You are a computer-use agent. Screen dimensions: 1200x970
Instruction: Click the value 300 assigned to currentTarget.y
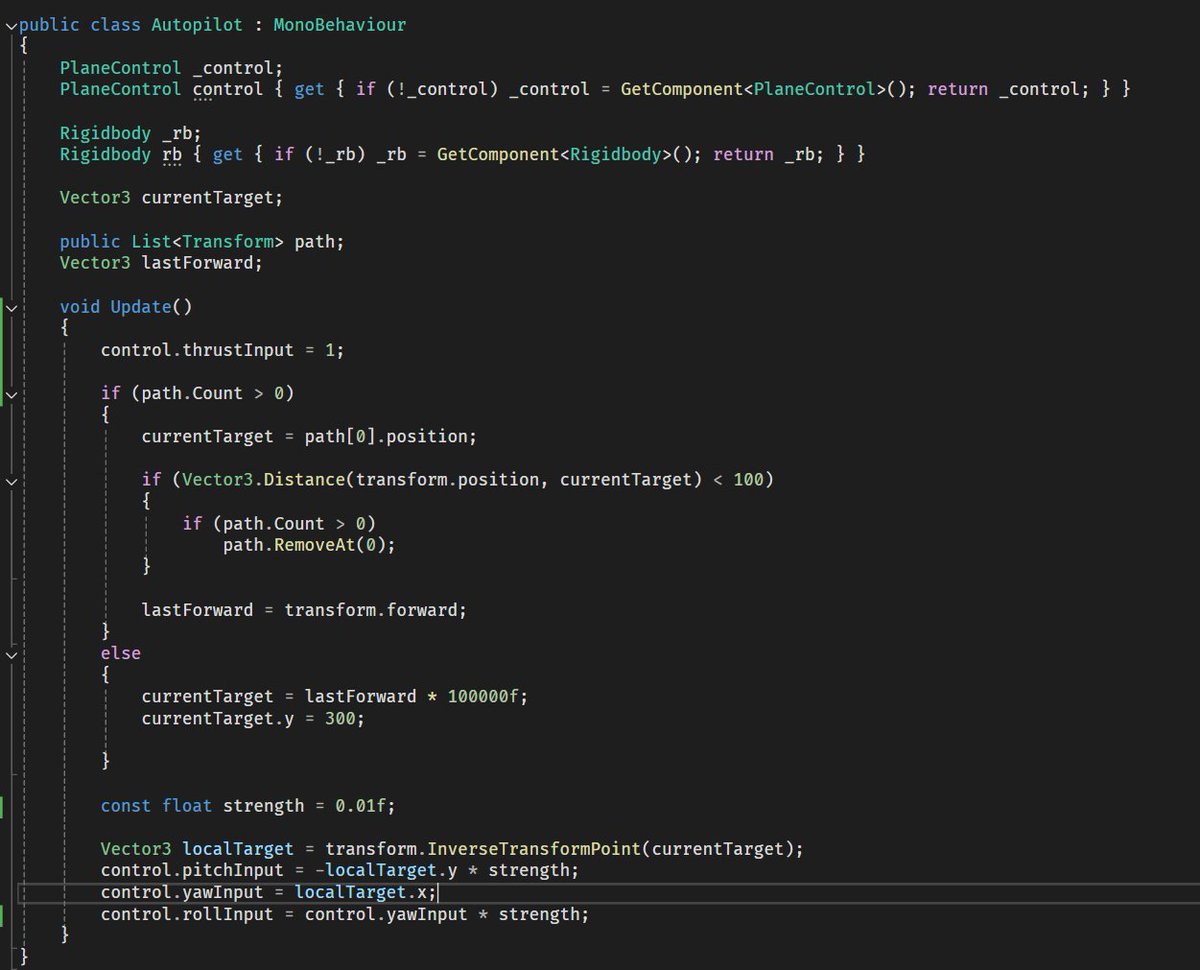point(340,718)
